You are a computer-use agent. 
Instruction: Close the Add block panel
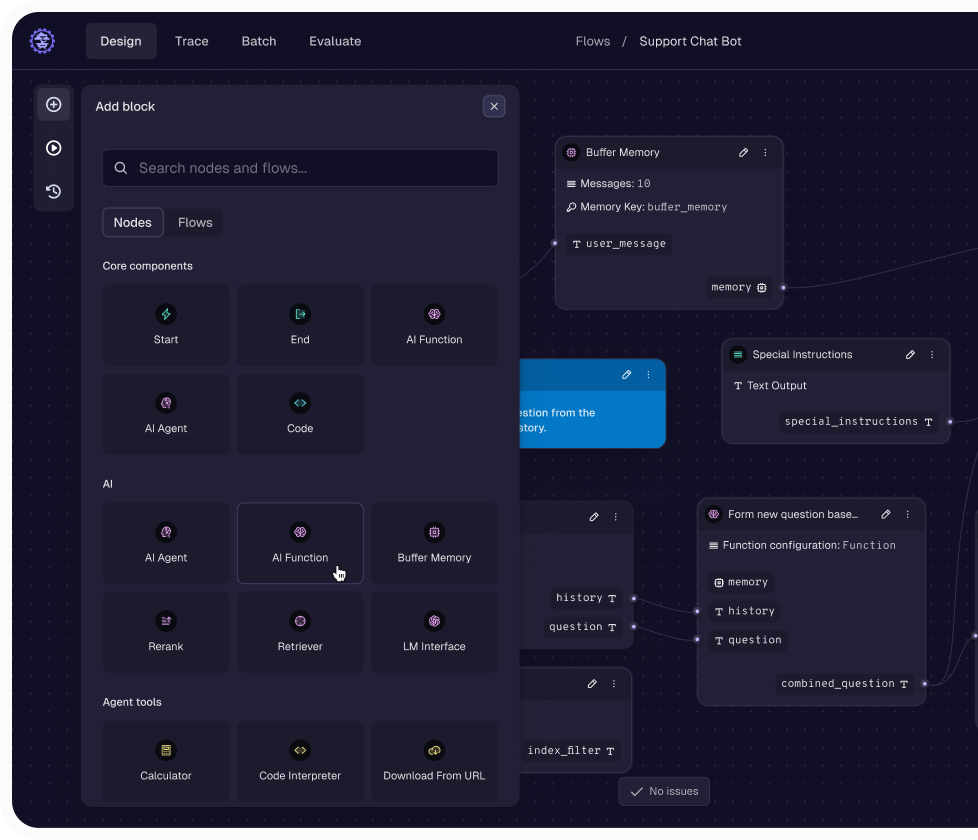tap(493, 106)
